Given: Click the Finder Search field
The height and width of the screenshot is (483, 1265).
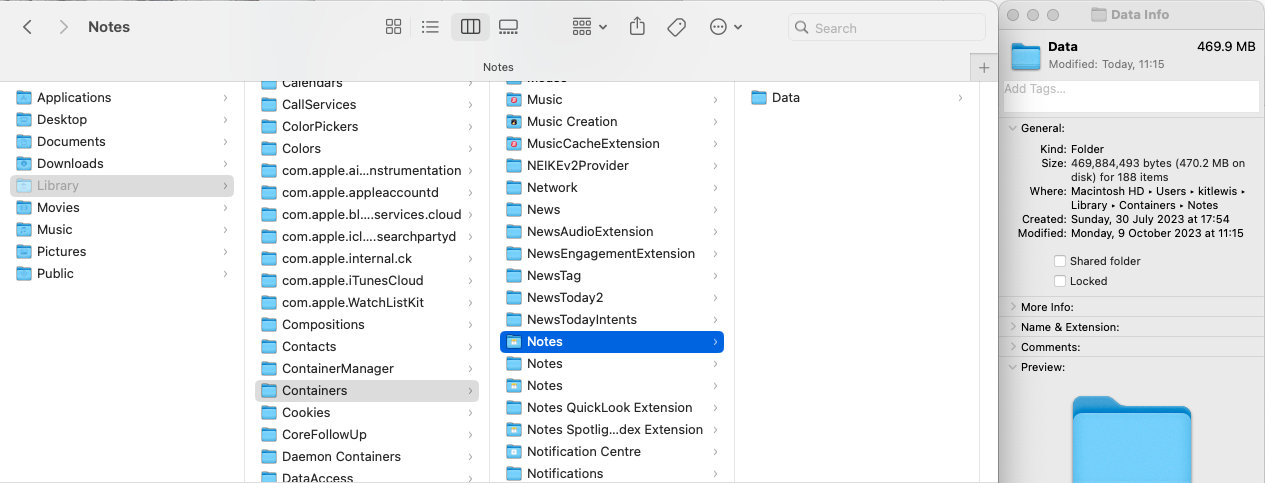Looking at the screenshot, I should click(887, 28).
